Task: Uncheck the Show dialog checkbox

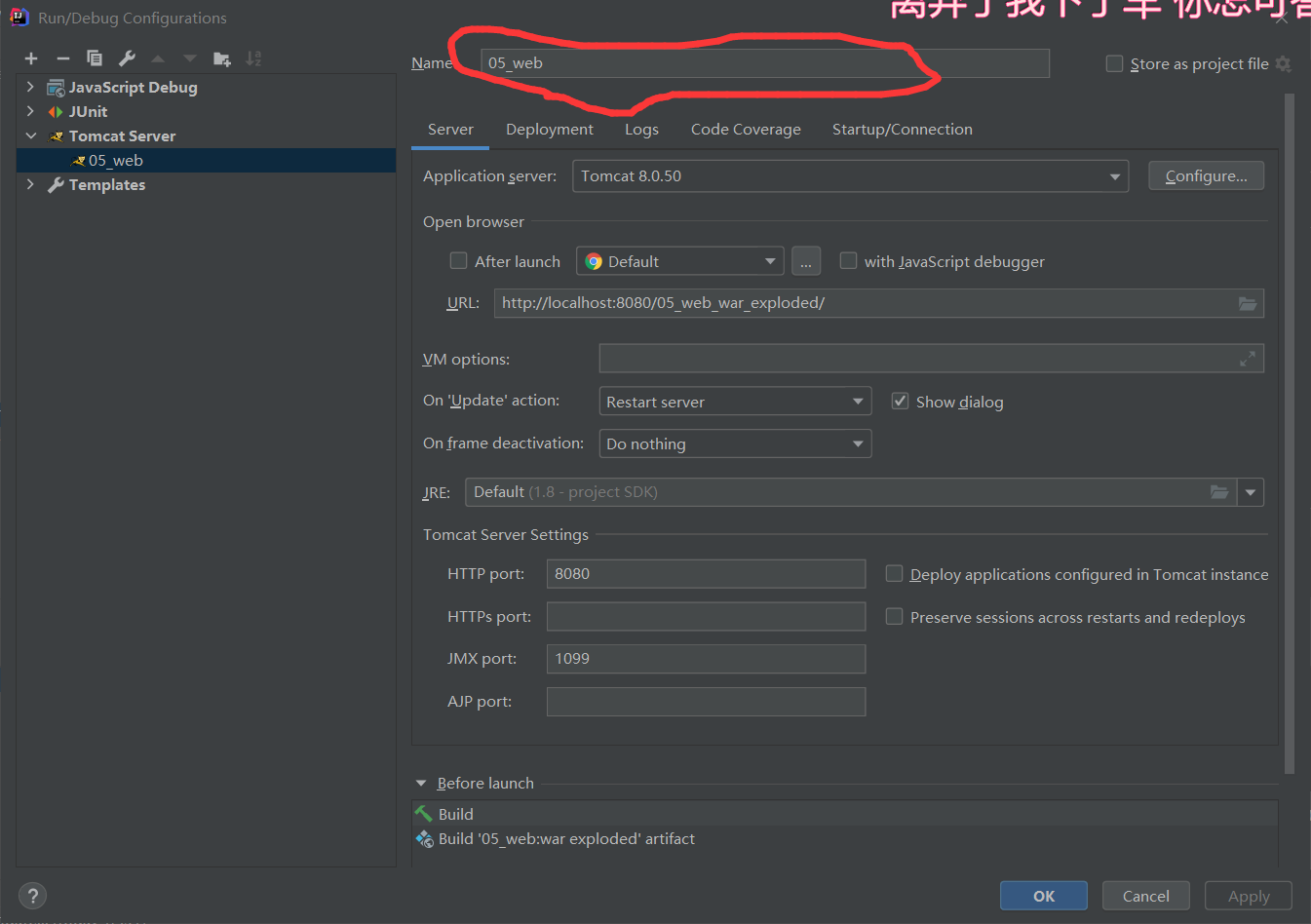Action: [x=900, y=401]
